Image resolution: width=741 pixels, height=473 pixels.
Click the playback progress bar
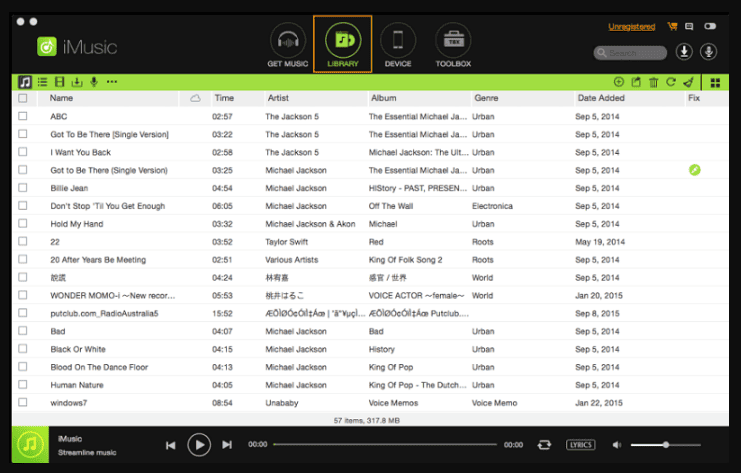385,444
